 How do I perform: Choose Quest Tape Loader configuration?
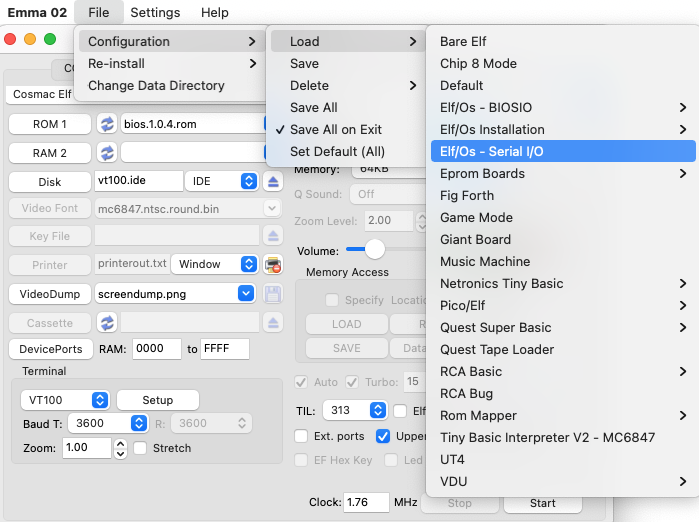(563, 349)
